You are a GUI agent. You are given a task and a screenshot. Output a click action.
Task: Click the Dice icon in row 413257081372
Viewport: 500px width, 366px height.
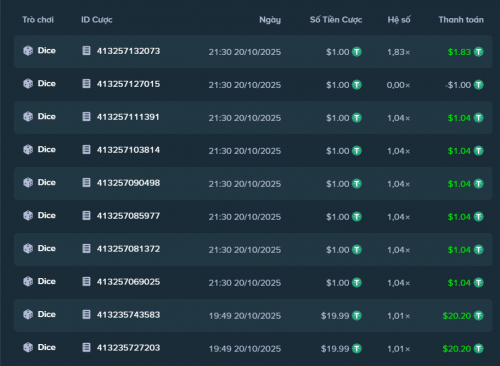28,249
